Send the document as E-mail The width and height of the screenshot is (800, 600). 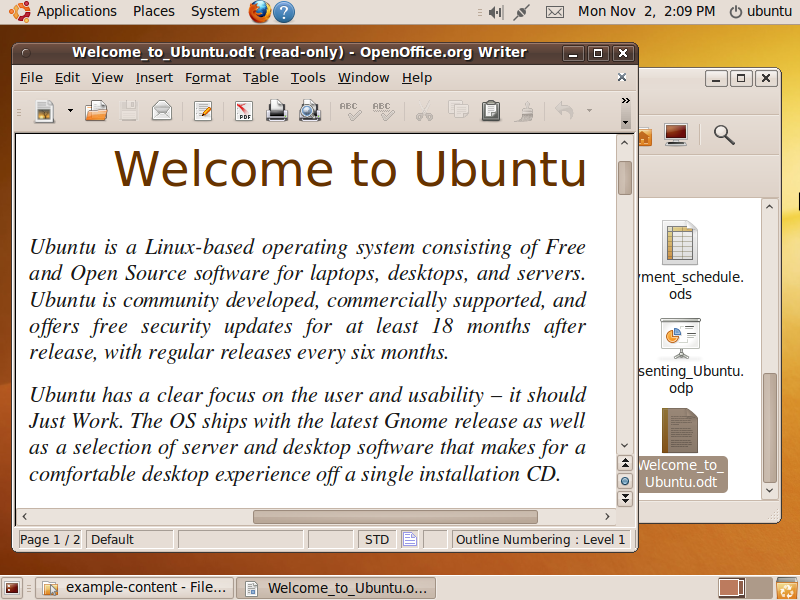(x=160, y=111)
